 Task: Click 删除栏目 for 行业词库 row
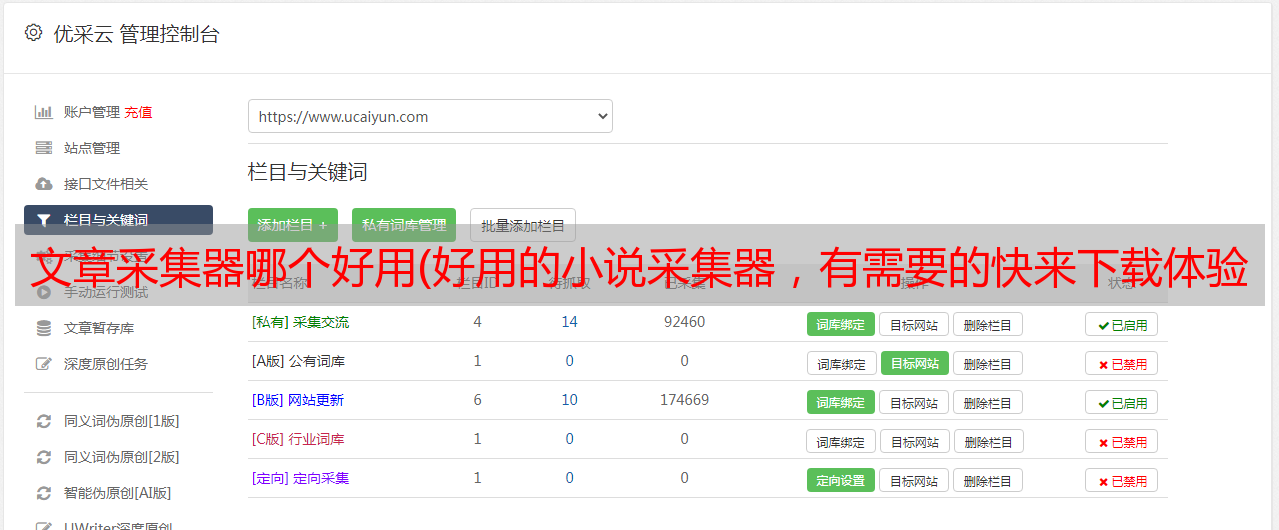[x=988, y=441]
